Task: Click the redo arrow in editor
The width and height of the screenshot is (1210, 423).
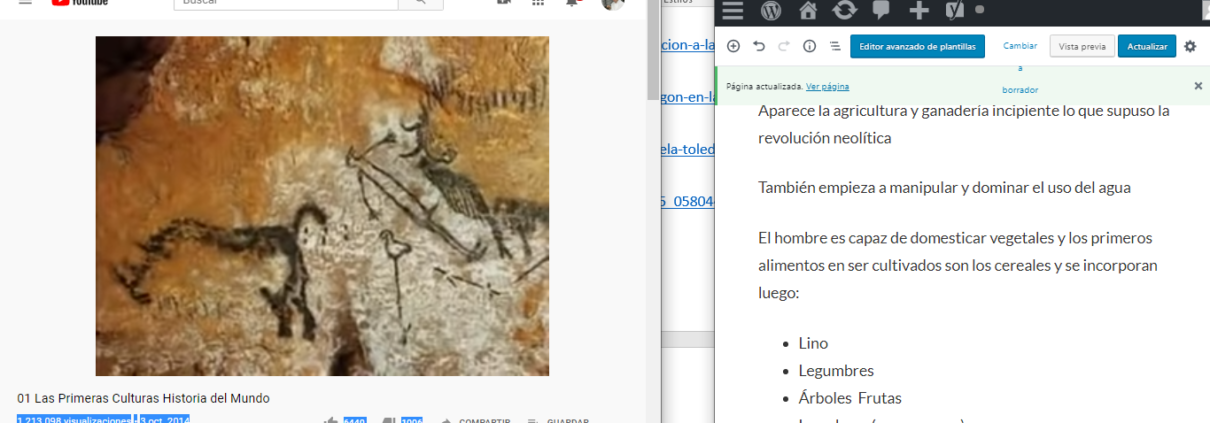Action: (x=784, y=46)
